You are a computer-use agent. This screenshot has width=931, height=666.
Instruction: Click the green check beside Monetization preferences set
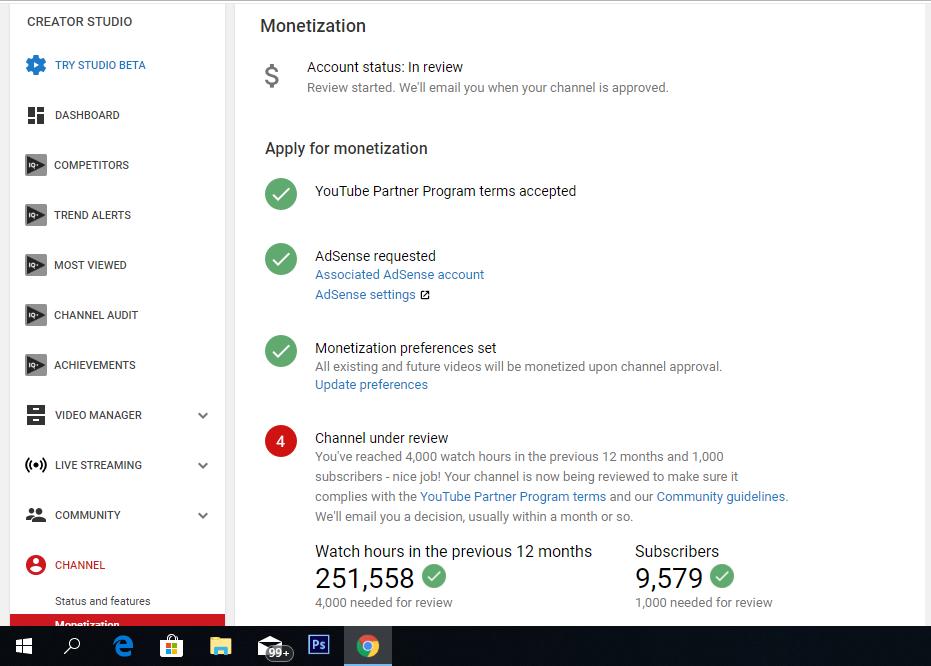tap(281, 351)
